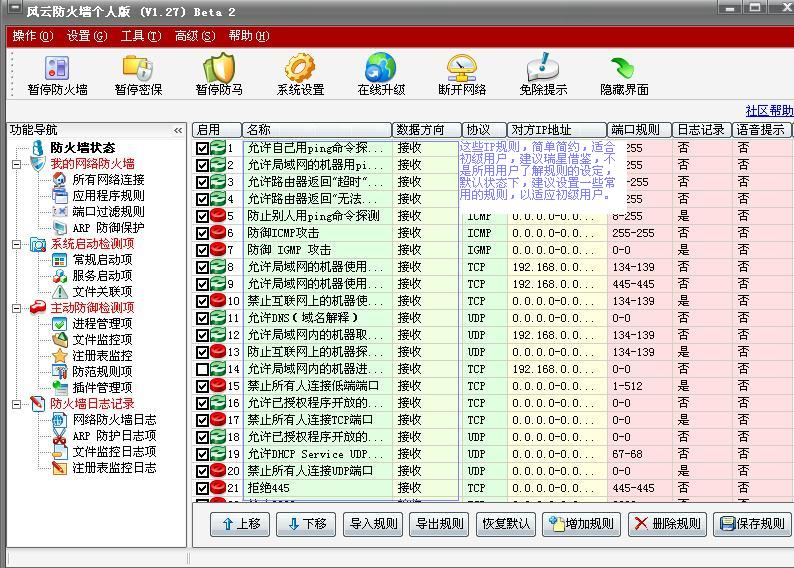Open ARP 防御保护 tree item
794x568 pixels.
[x=108, y=228]
